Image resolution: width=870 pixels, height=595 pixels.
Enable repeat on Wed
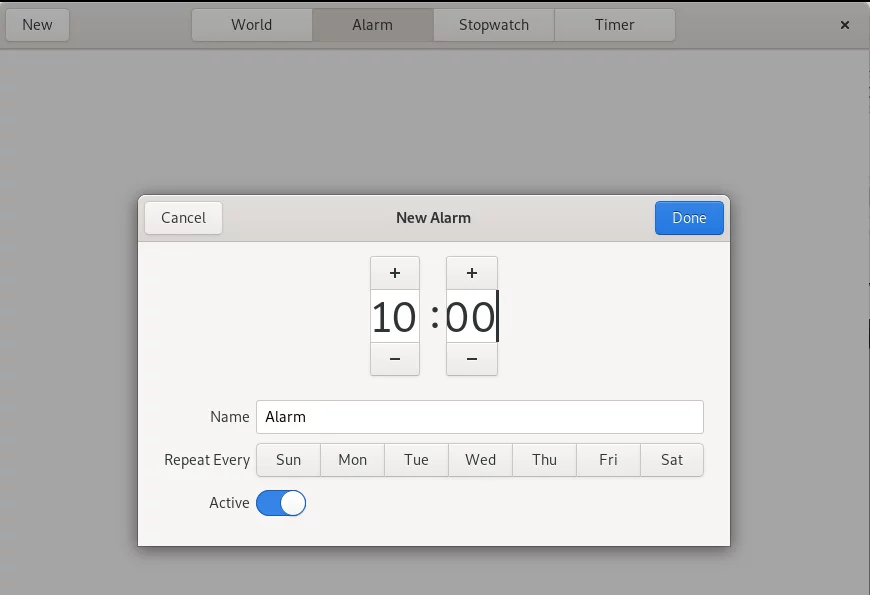click(x=480, y=460)
